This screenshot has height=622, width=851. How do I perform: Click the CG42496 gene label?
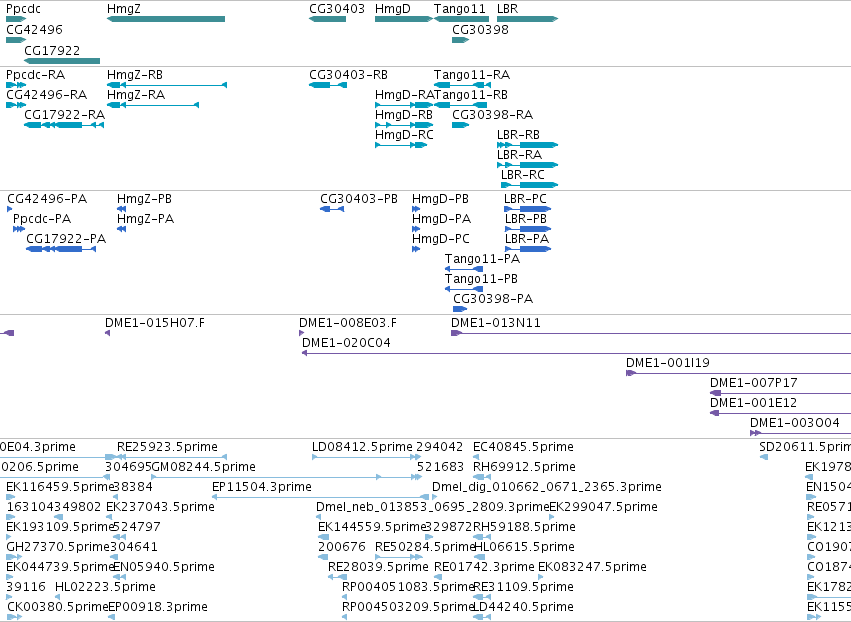point(34,29)
